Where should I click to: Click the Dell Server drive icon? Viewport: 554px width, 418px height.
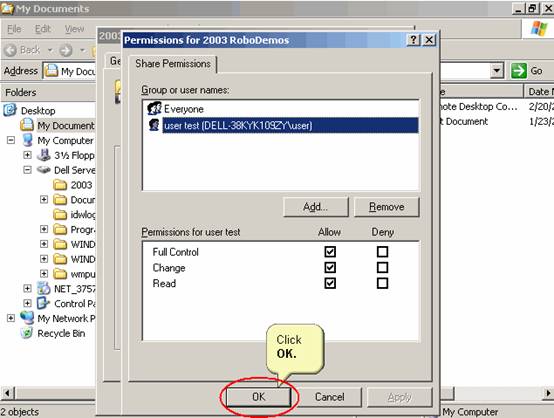point(44,170)
